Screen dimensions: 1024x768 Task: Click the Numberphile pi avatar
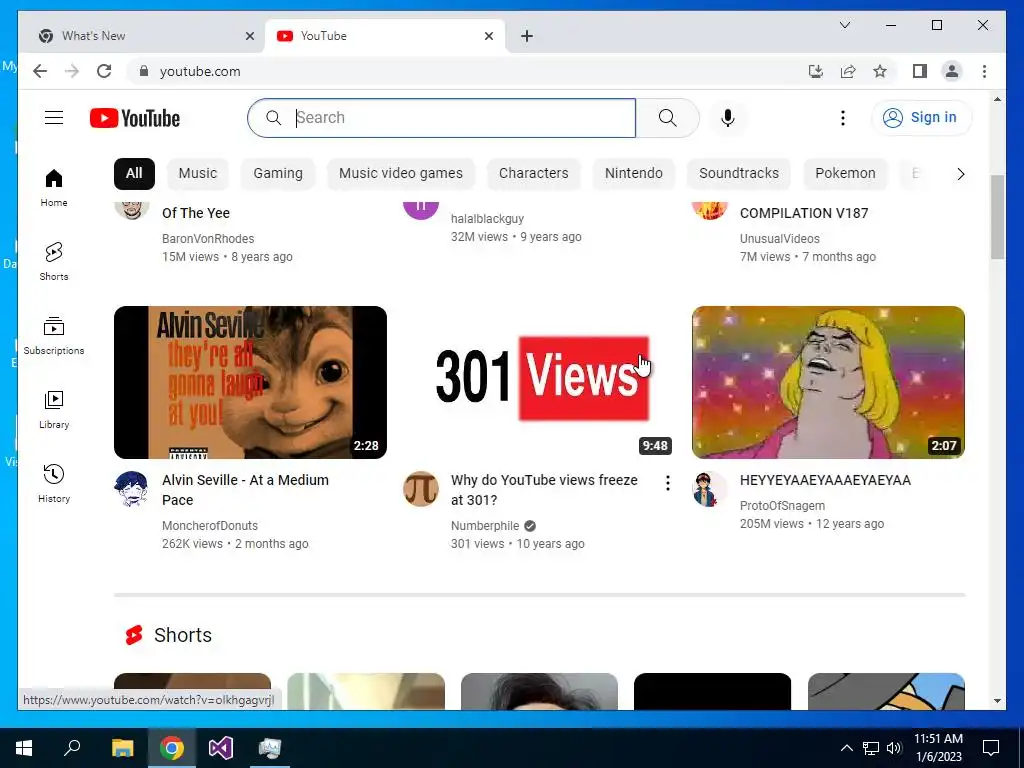point(421,488)
